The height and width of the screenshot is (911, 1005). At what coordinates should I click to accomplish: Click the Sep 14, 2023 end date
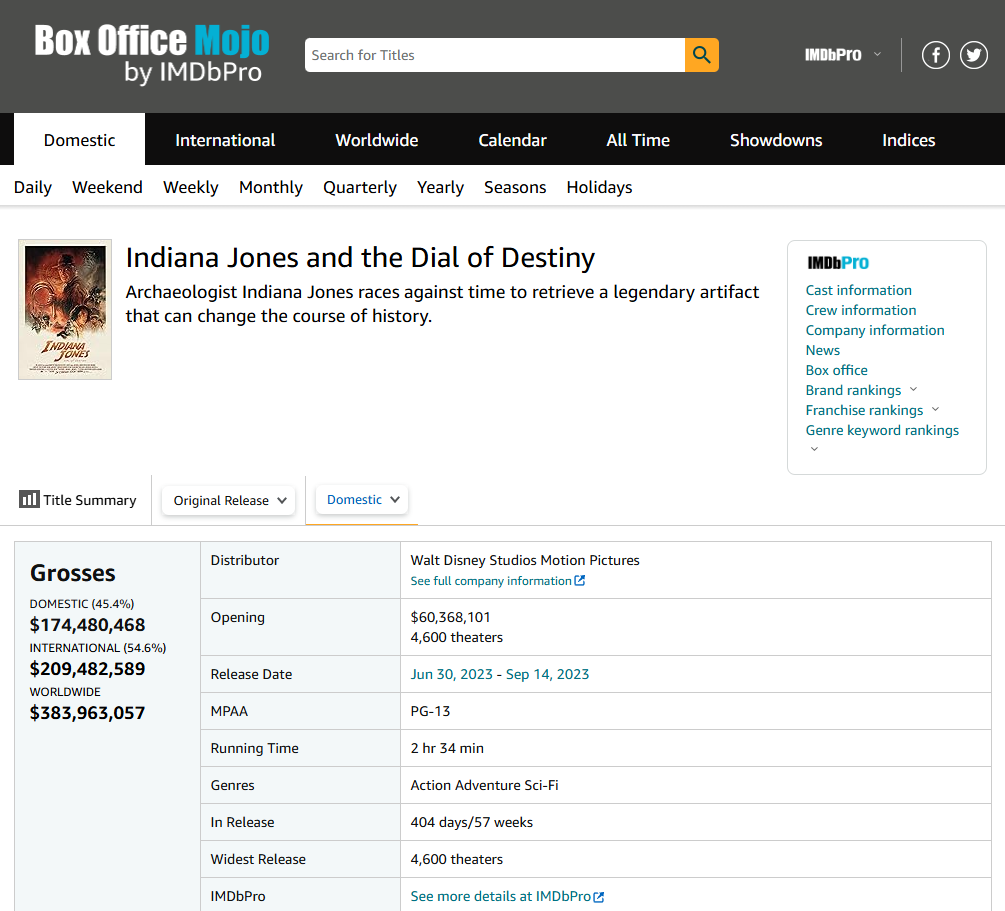(x=547, y=674)
